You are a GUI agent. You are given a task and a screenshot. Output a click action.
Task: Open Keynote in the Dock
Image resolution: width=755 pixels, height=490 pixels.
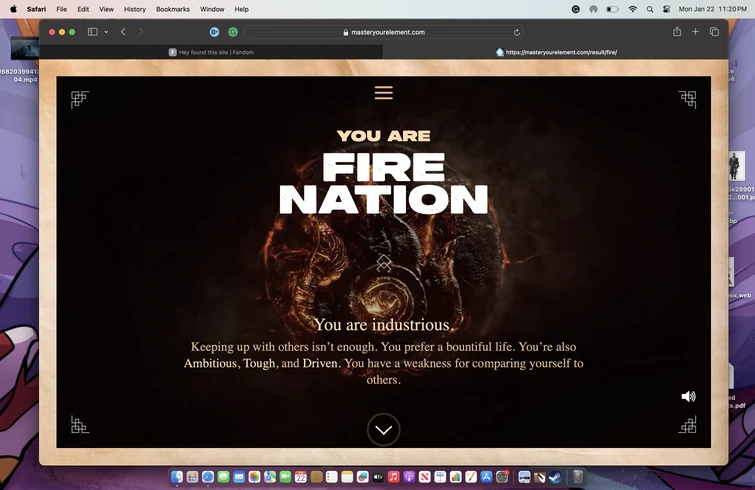[440, 477]
